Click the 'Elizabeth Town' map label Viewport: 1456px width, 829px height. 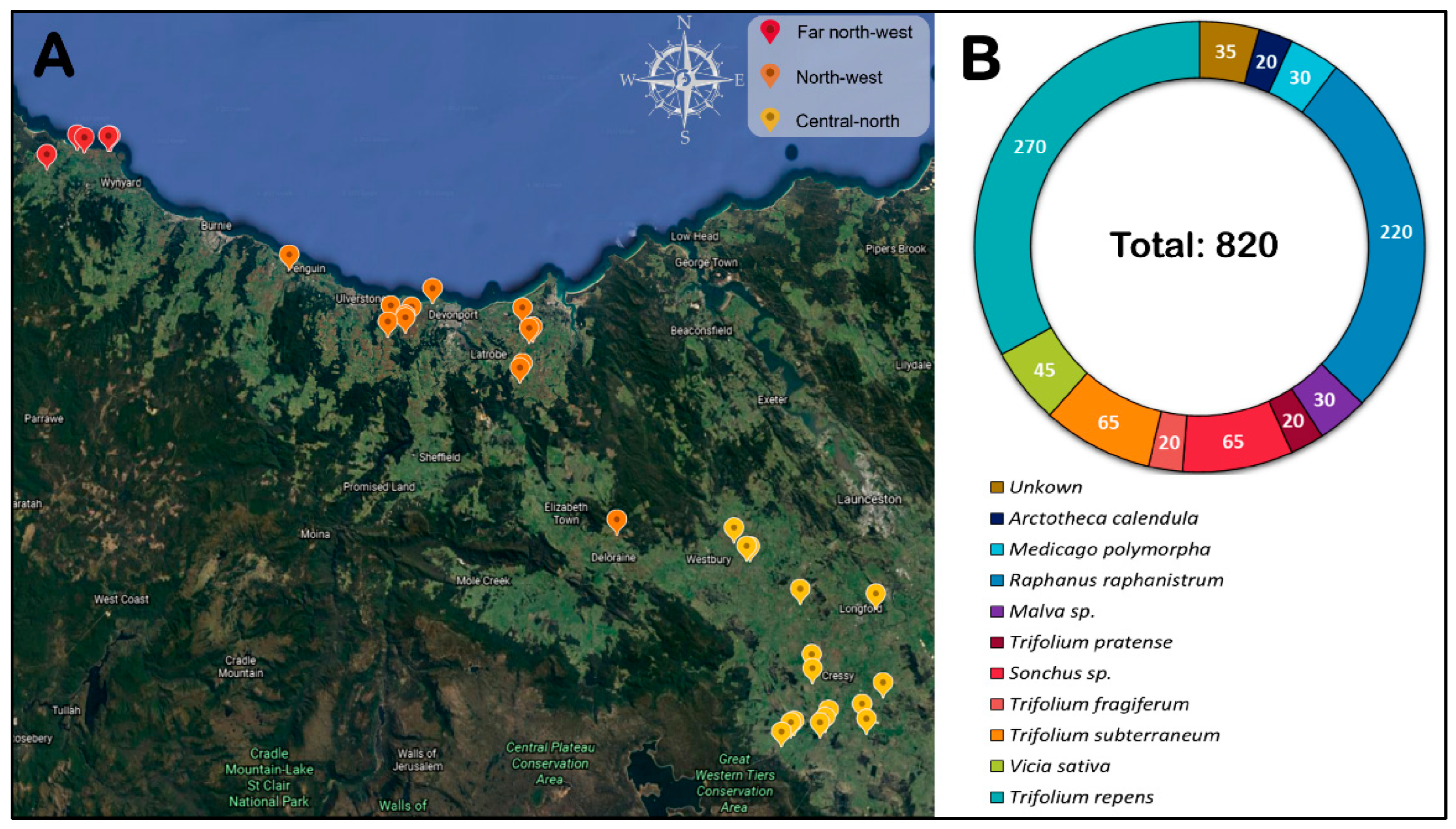point(566,513)
